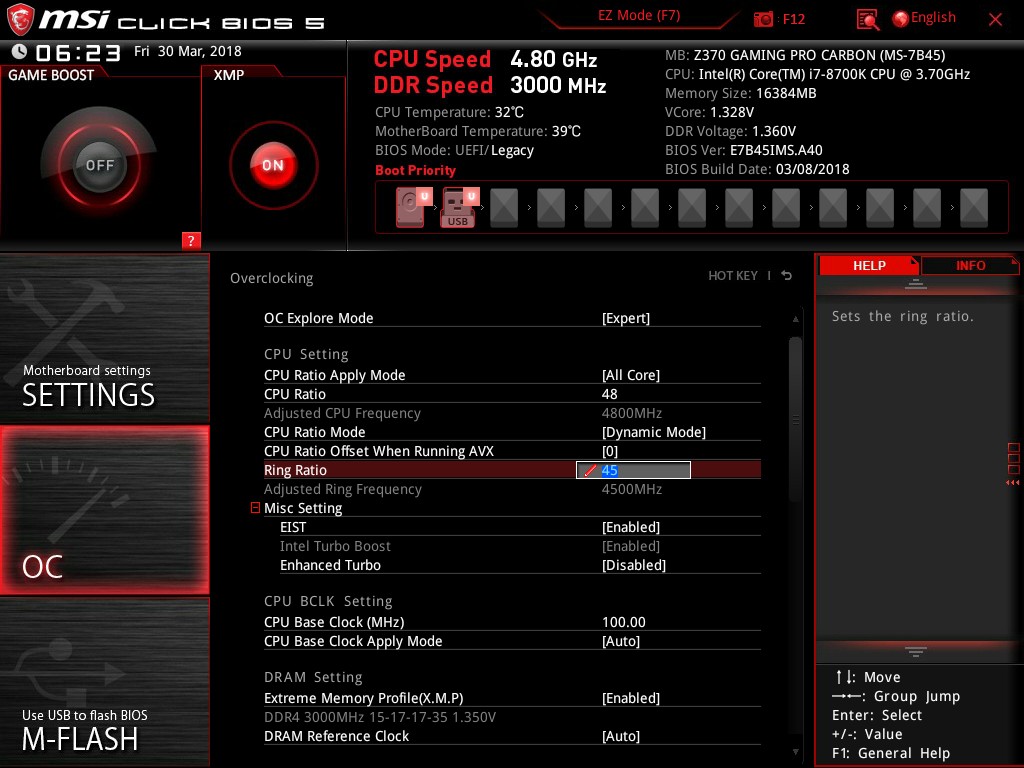Take a screenshot with the F12 camera icon

click(x=763, y=19)
